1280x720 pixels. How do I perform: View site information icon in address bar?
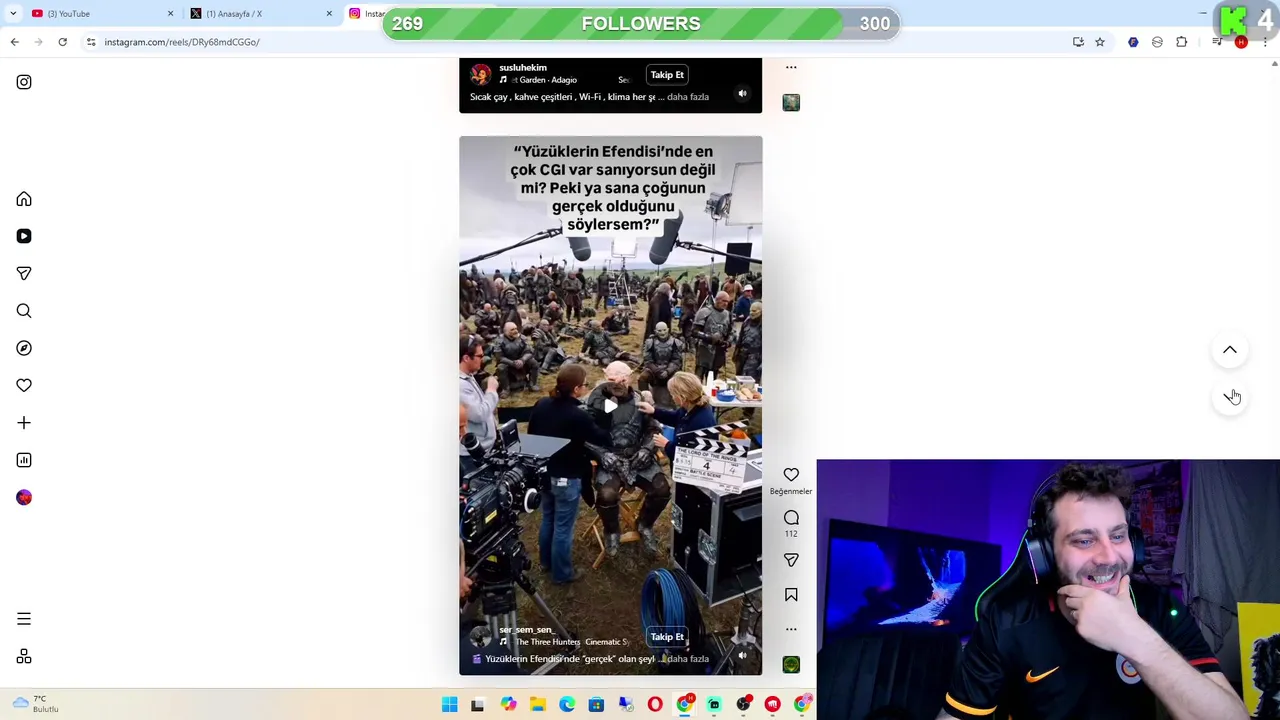point(91,42)
